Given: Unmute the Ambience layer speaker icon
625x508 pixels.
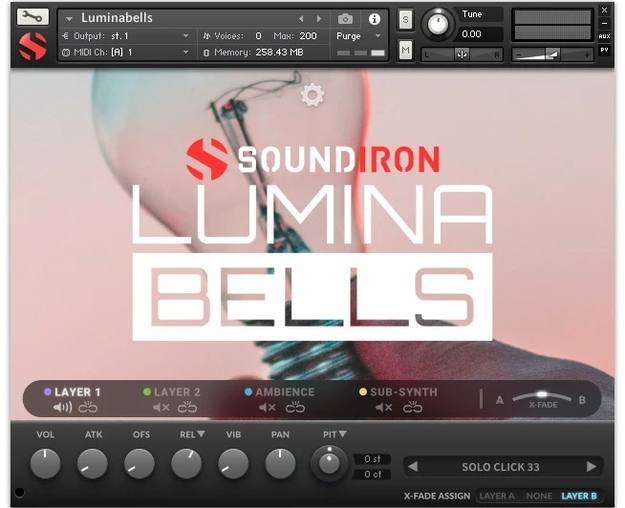Looking at the screenshot, I should [x=267, y=407].
